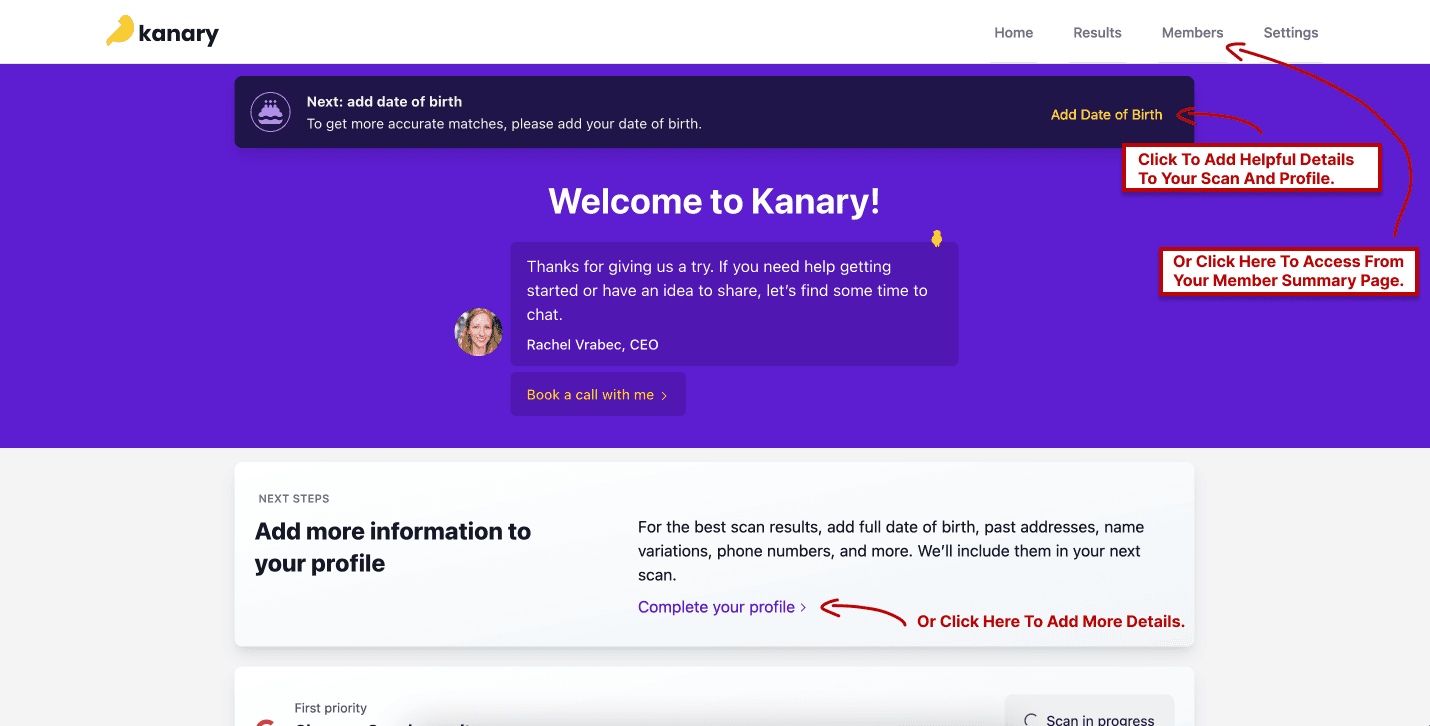The width and height of the screenshot is (1430, 726).
Task: Click the birthday cake icon in banner
Action: coord(270,112)
